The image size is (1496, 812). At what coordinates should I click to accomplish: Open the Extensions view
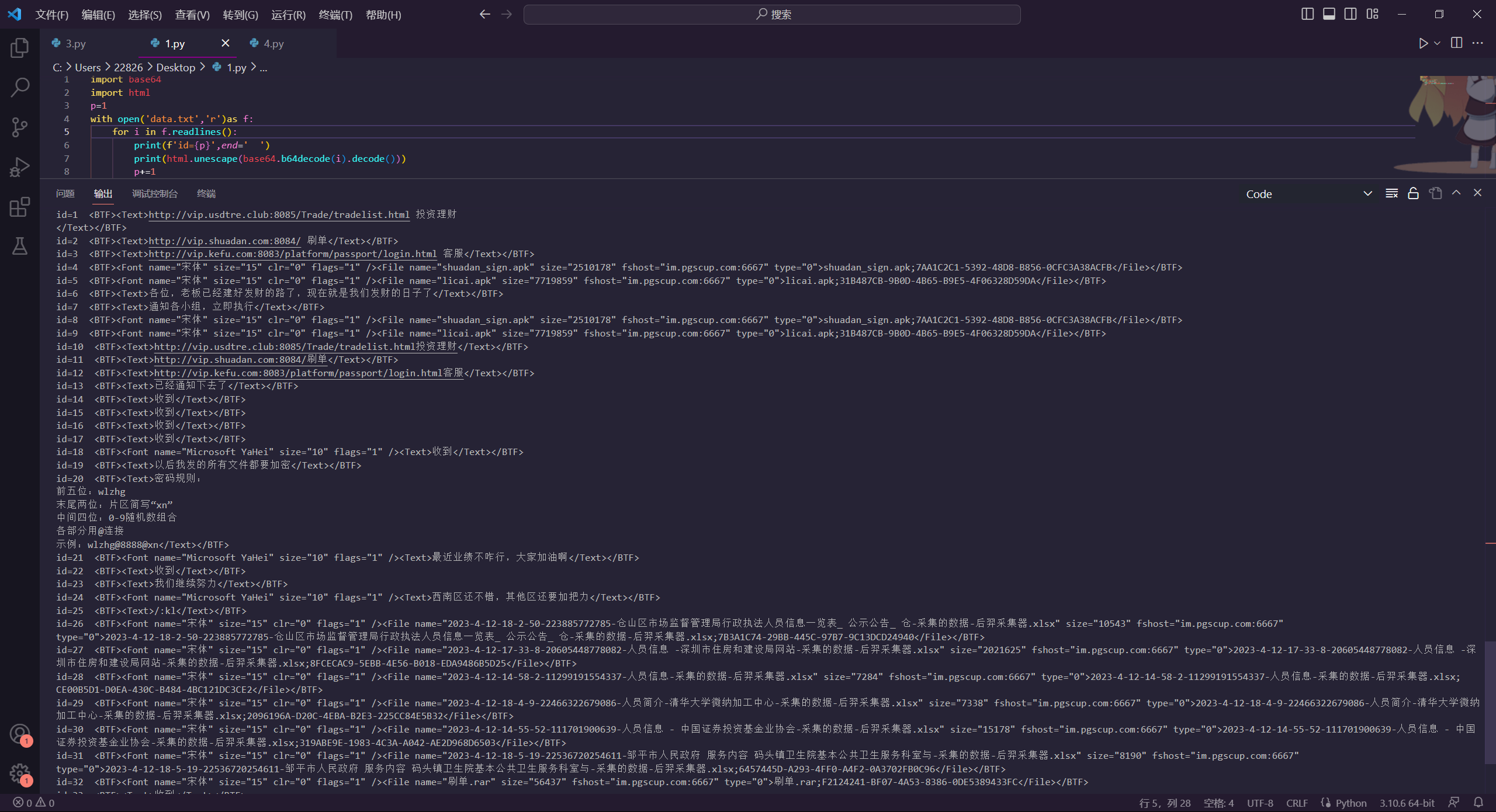tap(20, 207)
